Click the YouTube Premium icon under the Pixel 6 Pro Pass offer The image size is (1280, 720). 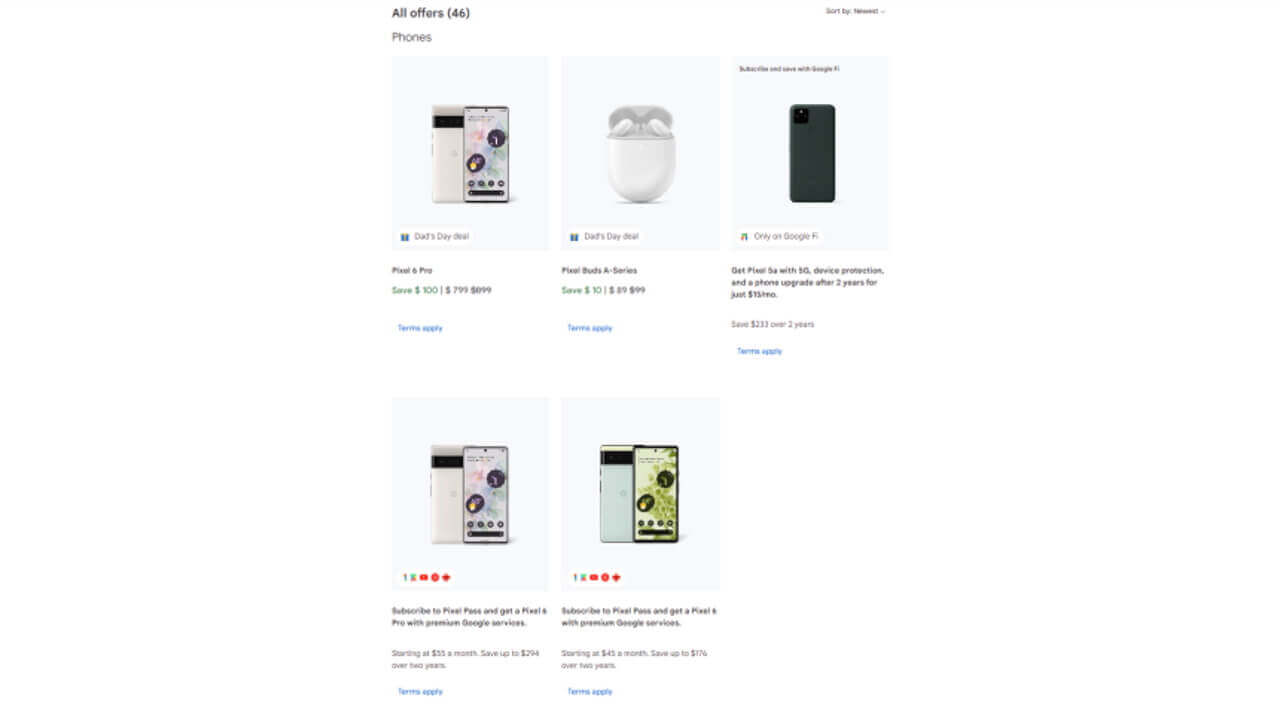click(x=424, y=577)
